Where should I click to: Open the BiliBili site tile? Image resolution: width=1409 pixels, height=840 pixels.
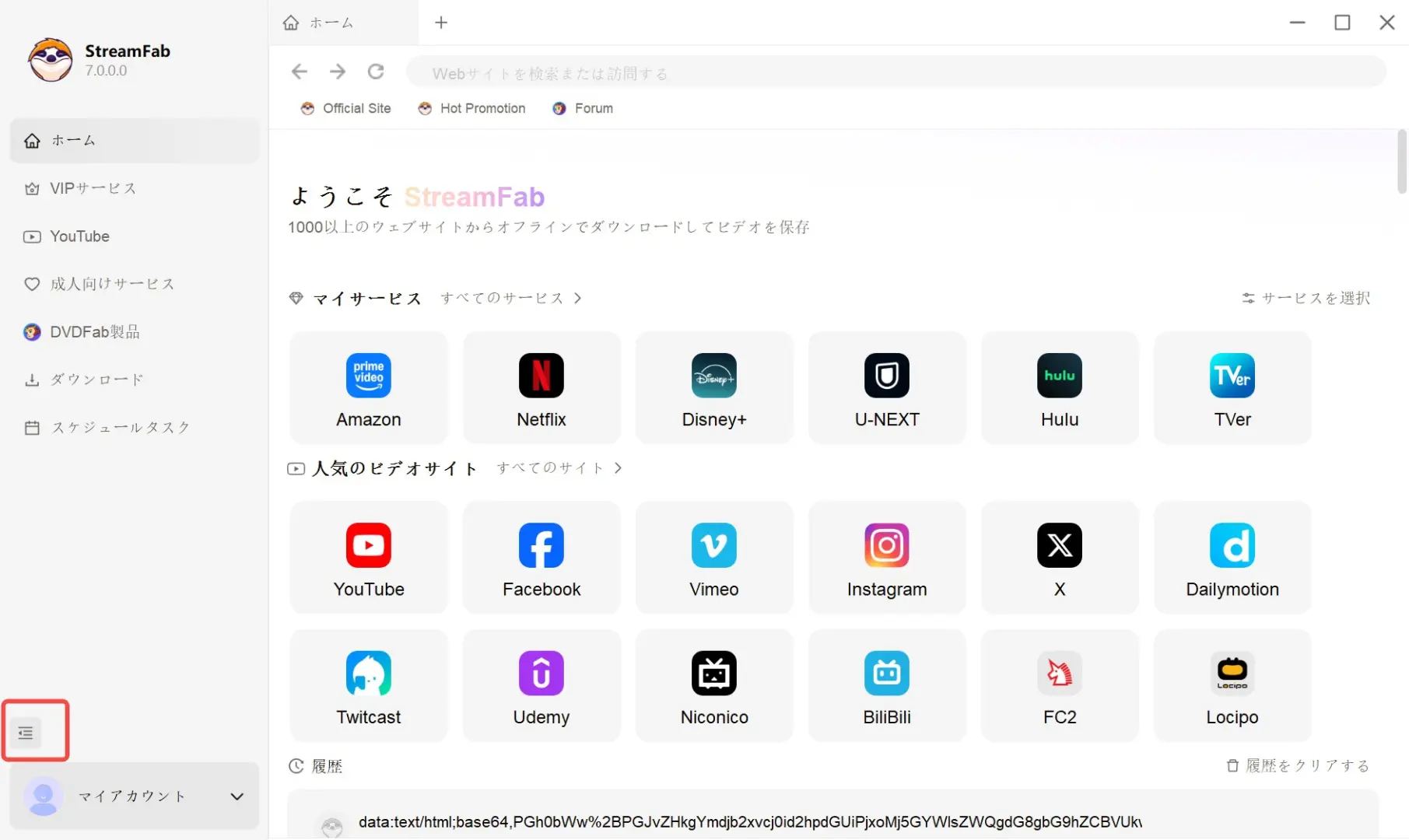point(887,685)
